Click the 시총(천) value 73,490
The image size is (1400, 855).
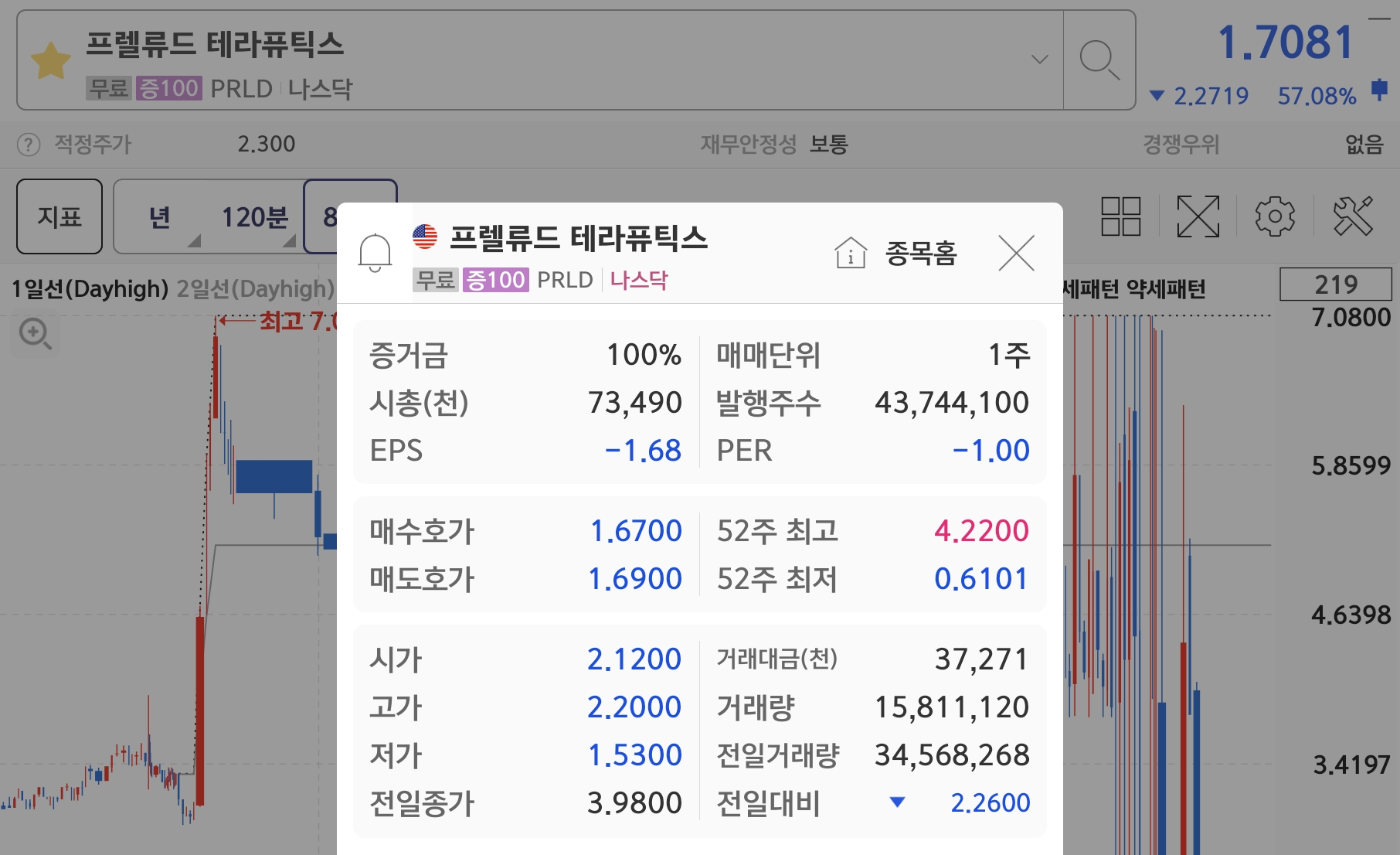point(635,403)
